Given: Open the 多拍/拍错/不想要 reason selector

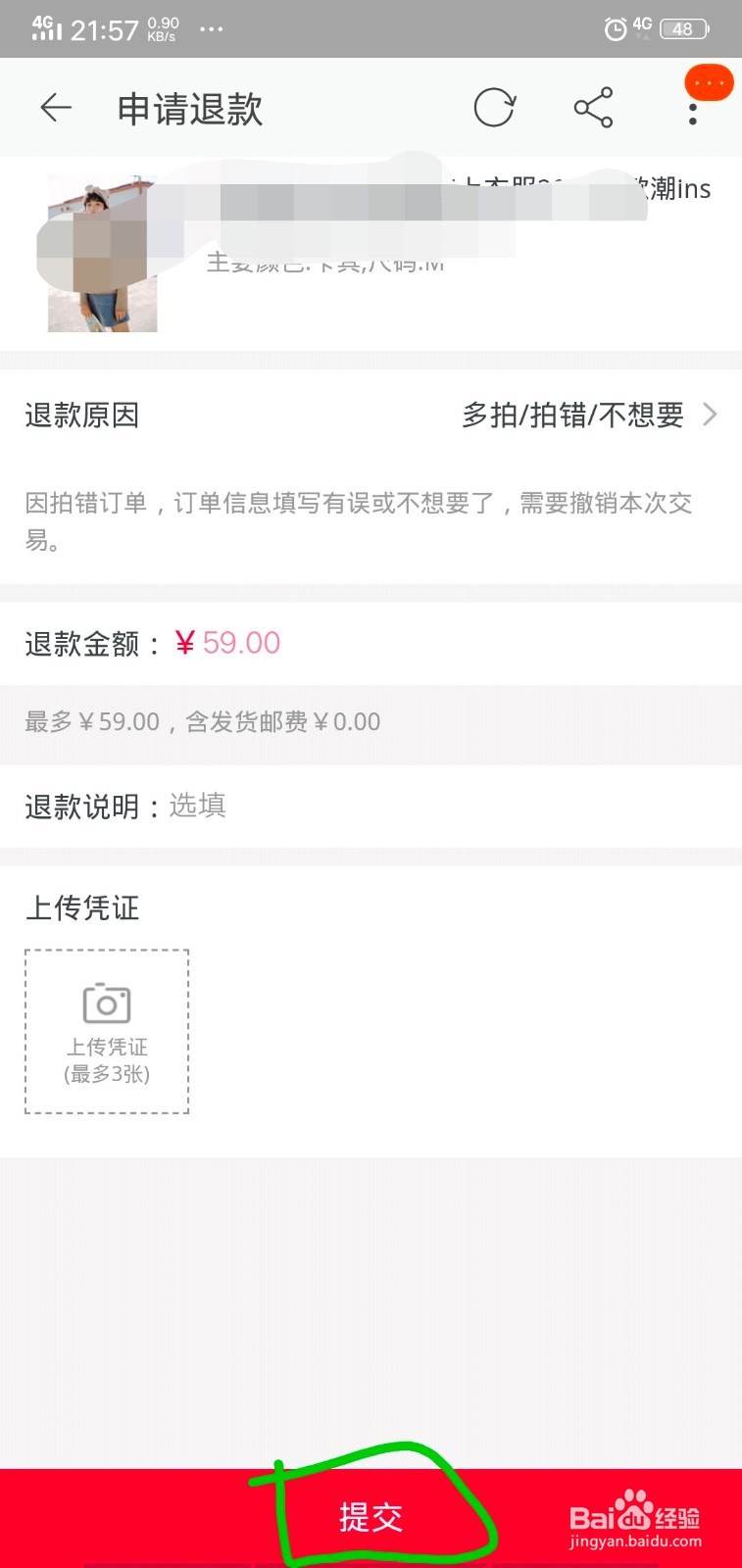Looking at the screenshot, I should click(x=573, y=416).
